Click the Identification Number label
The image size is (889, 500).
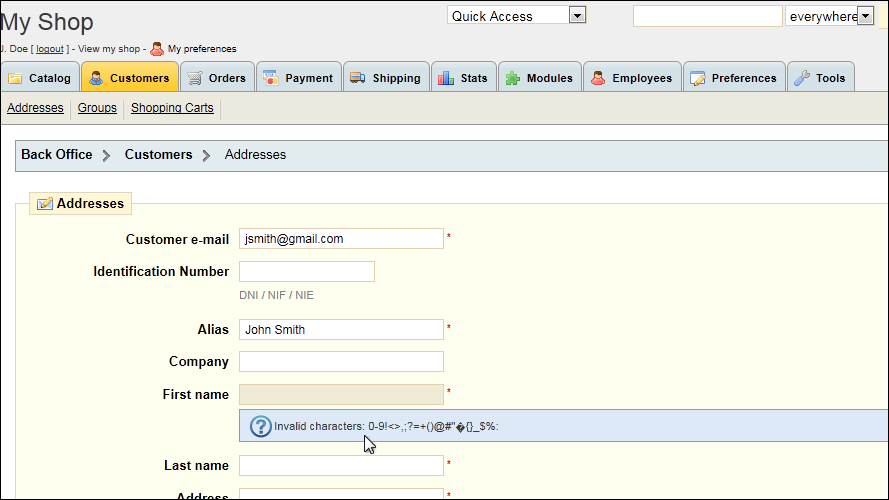(161, 272)
